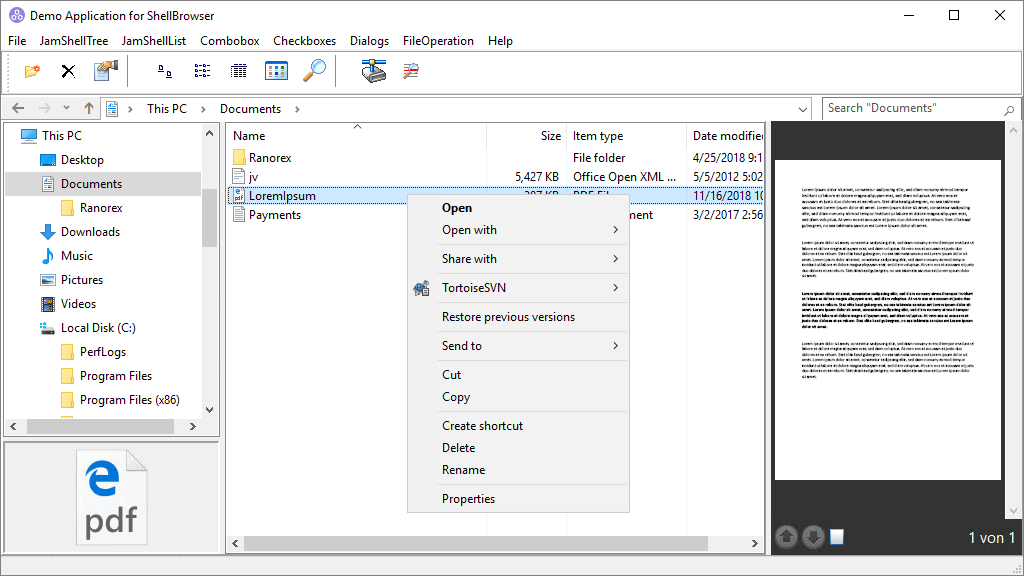This screenshot has height=576, width=1024.
Task: Click preview next page down arrow
Action: click(x=813, y=537)
